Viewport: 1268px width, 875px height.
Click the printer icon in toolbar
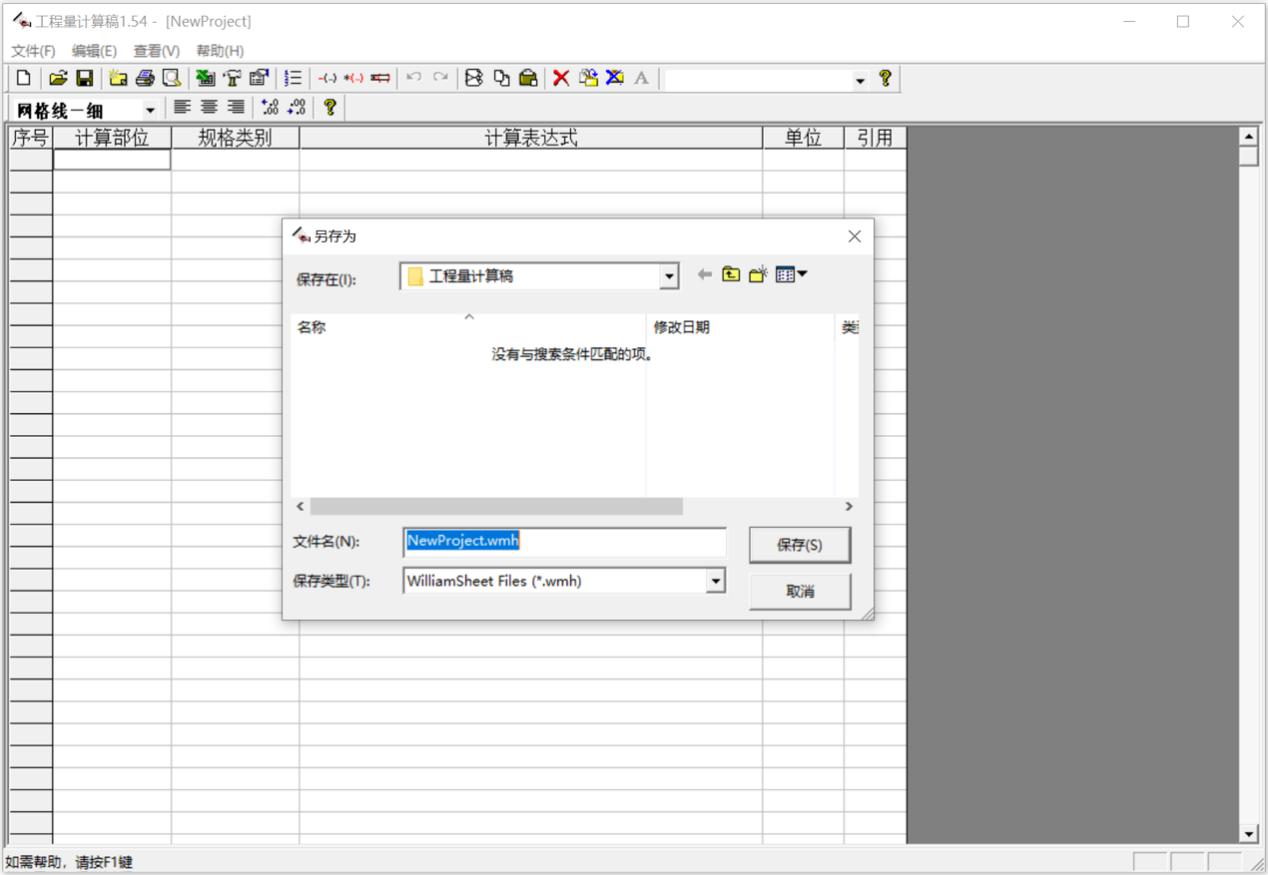coord(145,78)
